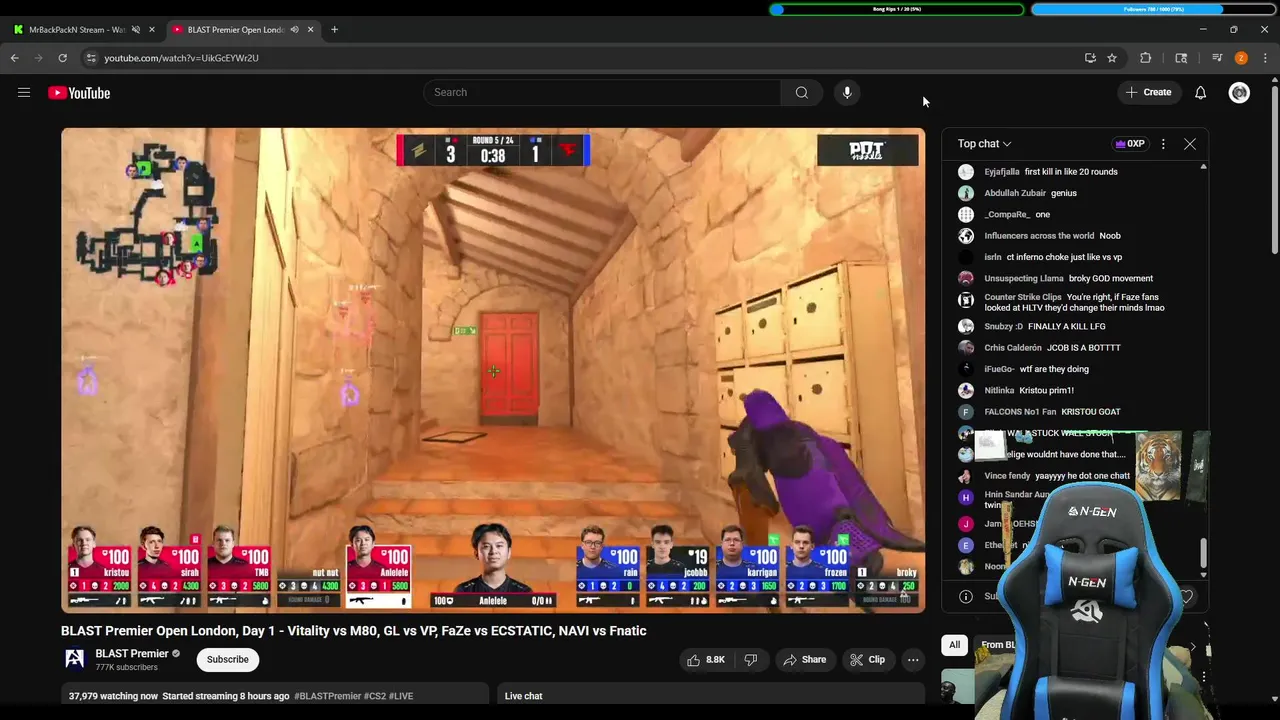Screen dimensions: 1280x720
Task: Click the Bong Rips progress bar
Action: click(x=897, y=10)
